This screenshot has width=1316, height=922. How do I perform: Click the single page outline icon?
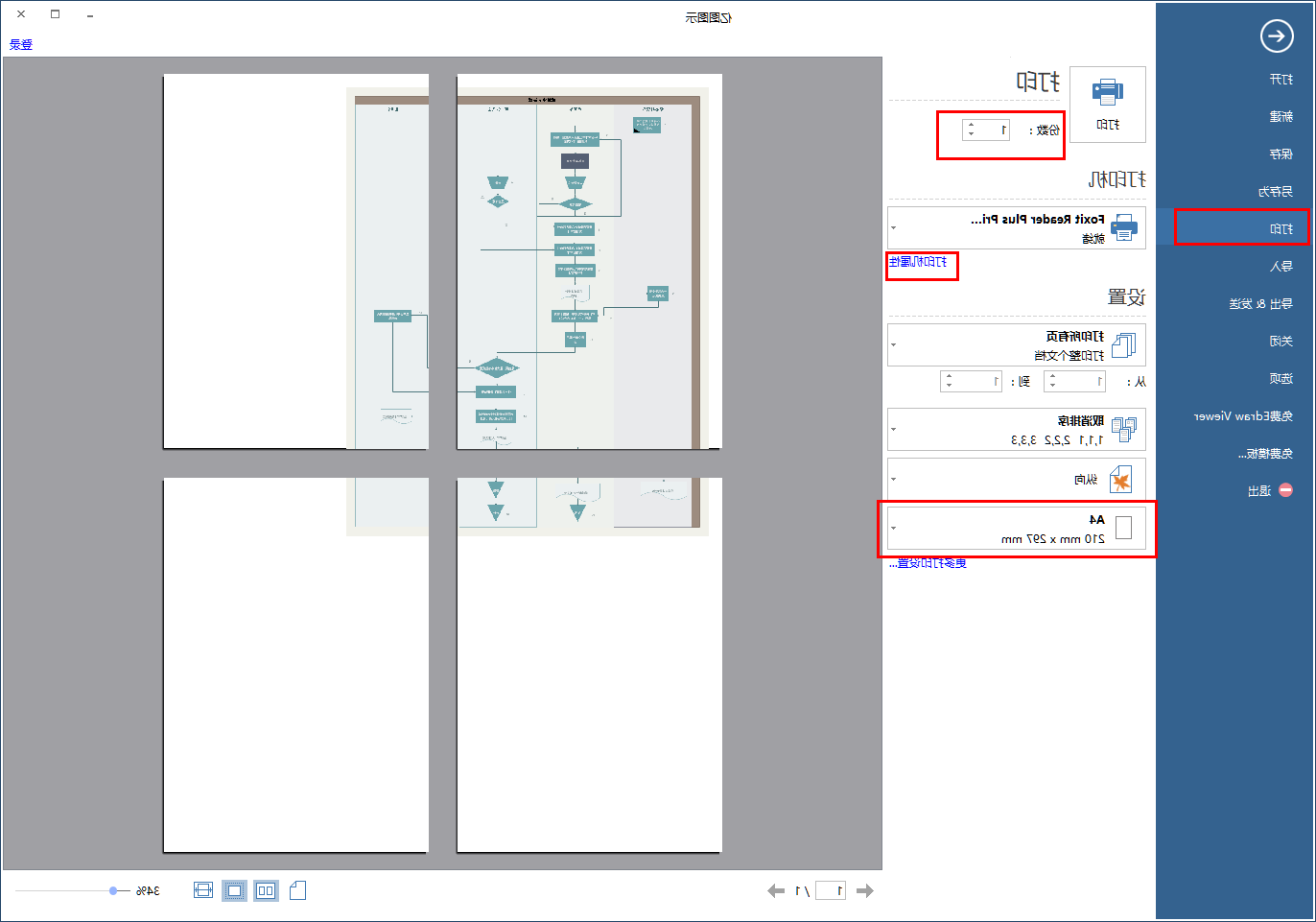click(x=297, y=890)
